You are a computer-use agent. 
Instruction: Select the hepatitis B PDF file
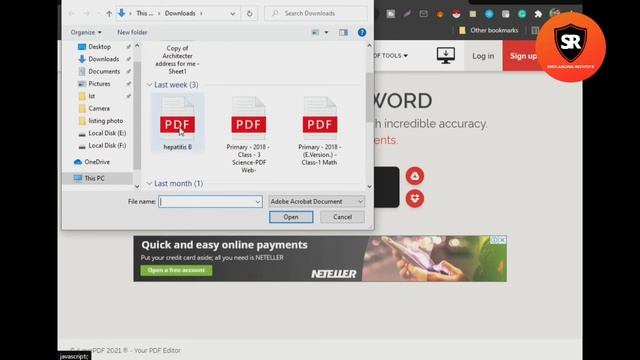tap(178, 123)
